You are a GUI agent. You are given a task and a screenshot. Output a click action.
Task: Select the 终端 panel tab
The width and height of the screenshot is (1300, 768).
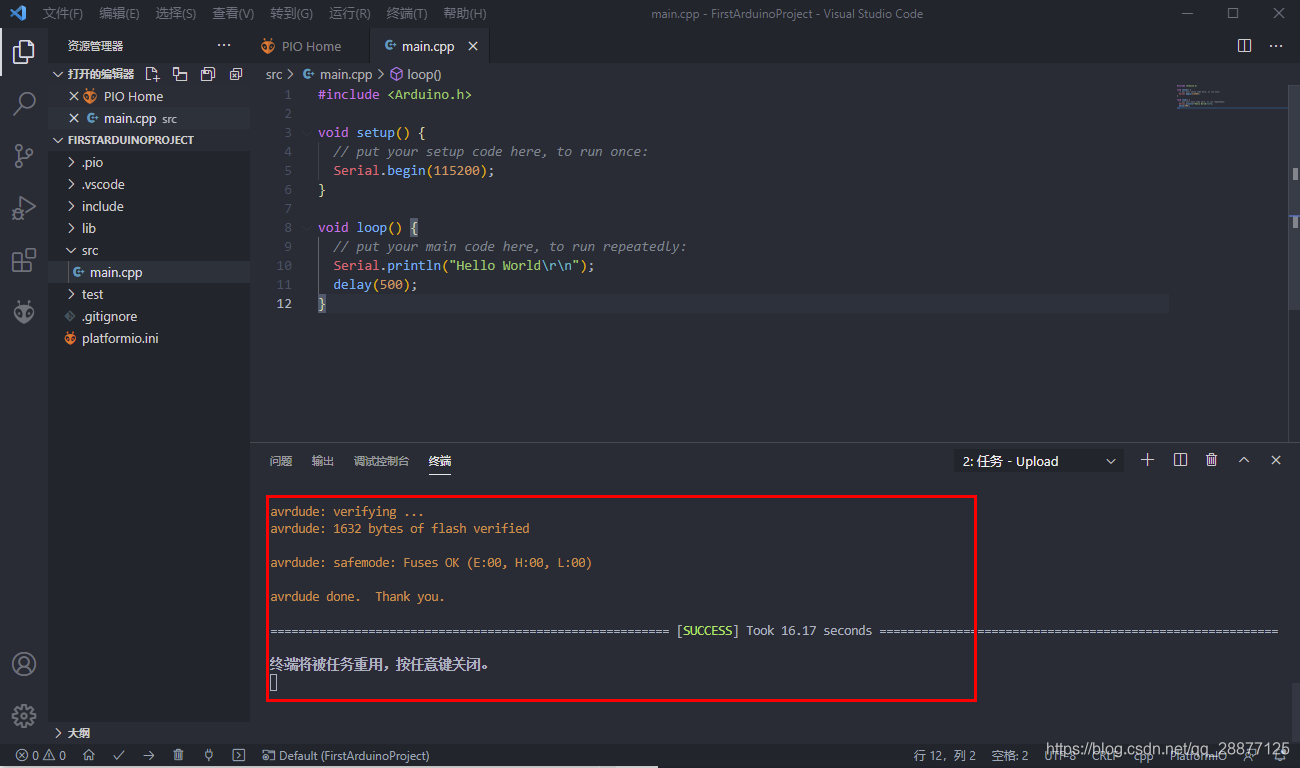440,461
